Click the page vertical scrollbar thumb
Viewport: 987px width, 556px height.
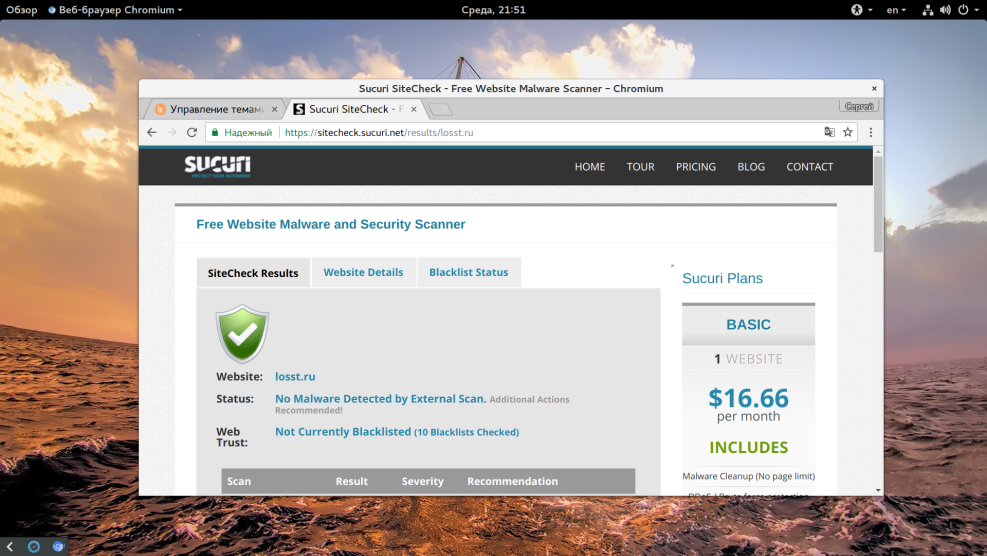point(877,204)
